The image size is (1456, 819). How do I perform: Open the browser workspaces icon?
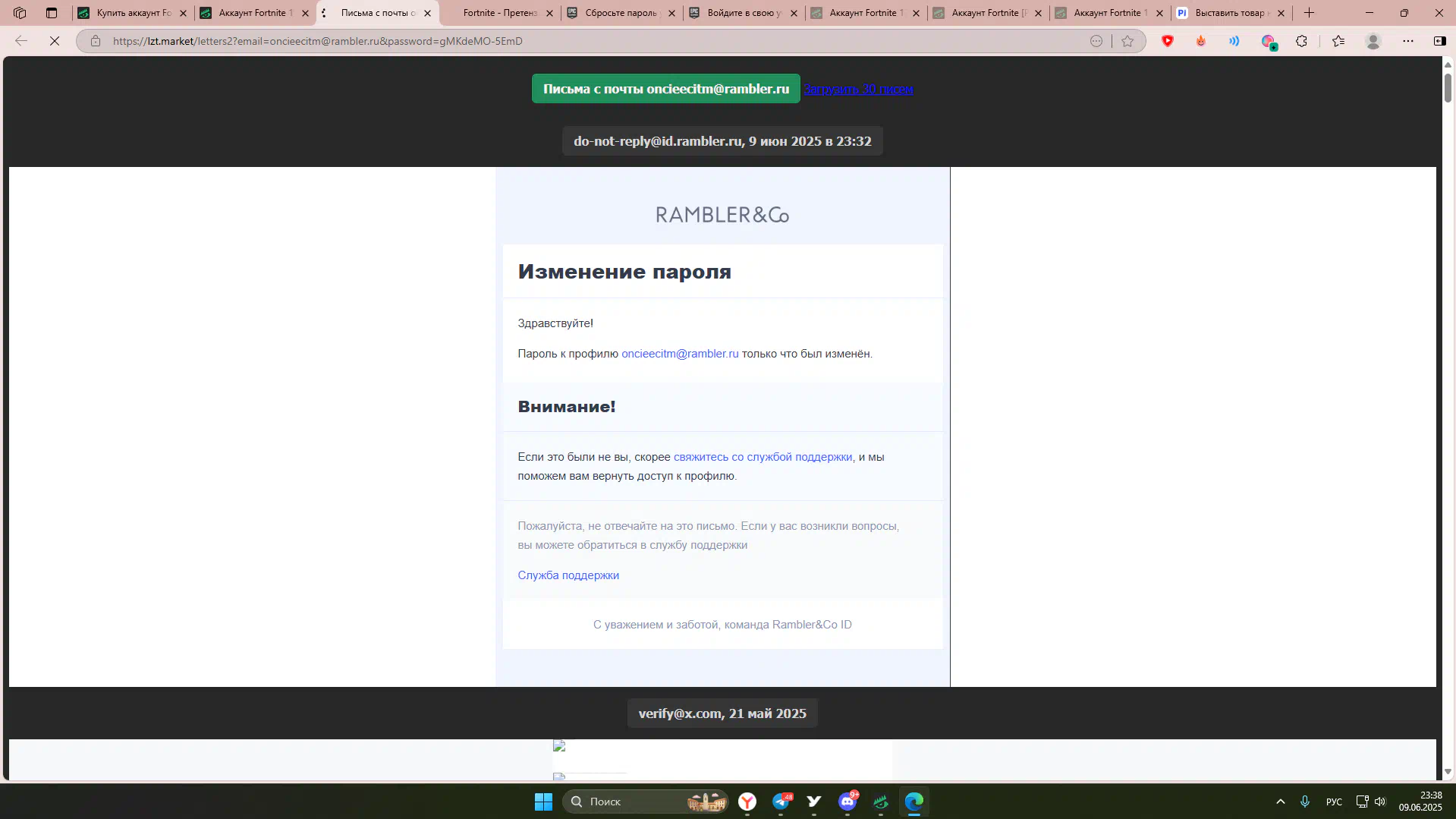20,13
